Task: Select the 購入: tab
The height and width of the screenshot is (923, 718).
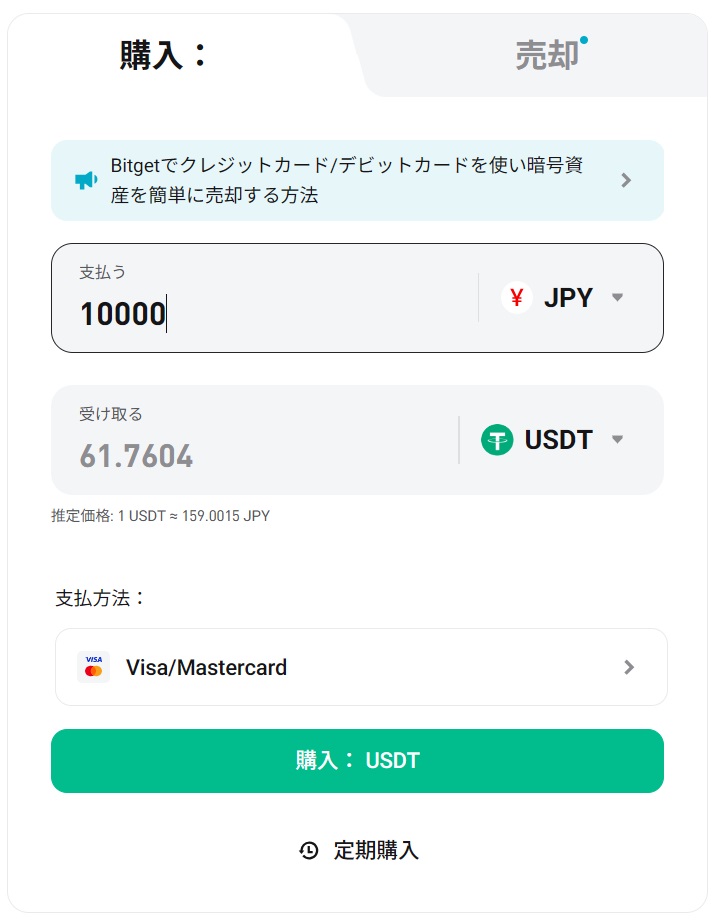Action: click(165, 55)
